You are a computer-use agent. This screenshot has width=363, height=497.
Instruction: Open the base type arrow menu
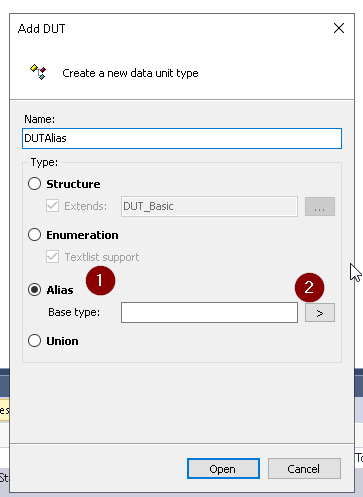tap(320, 313)
